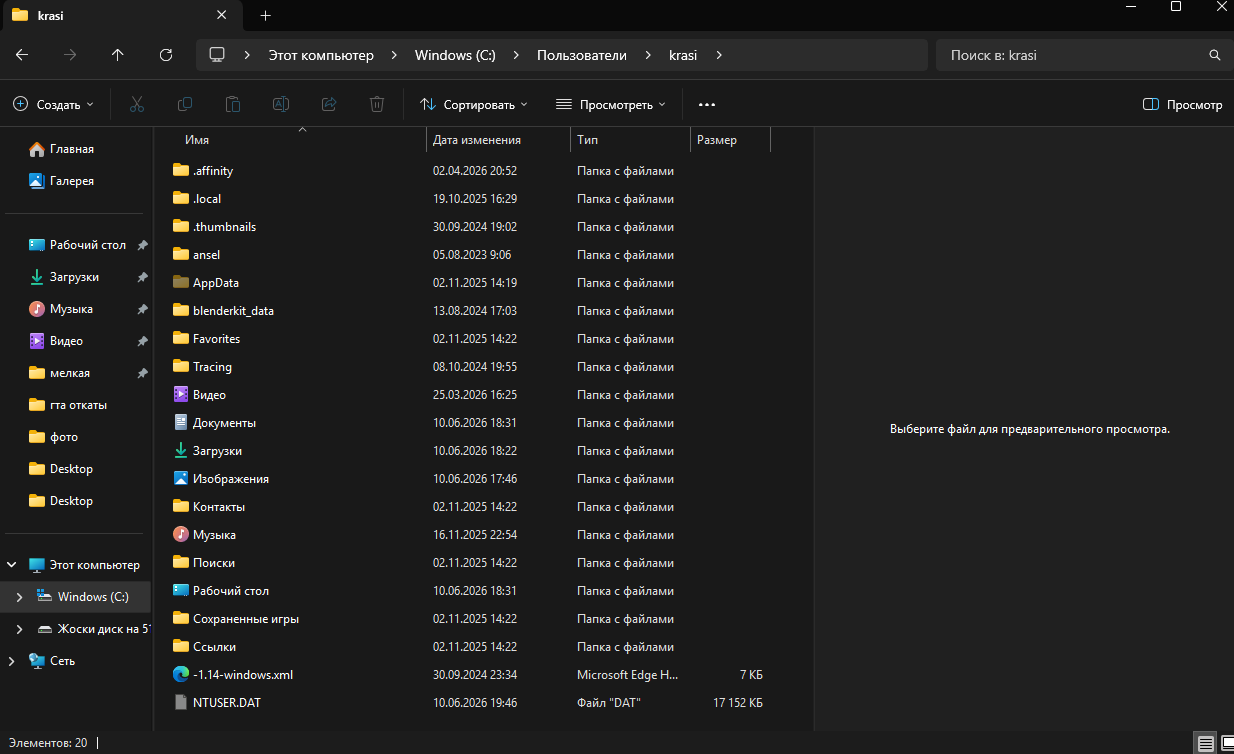
Task: Open the three-dots more options menu
Action: click(x=707, y=104)
